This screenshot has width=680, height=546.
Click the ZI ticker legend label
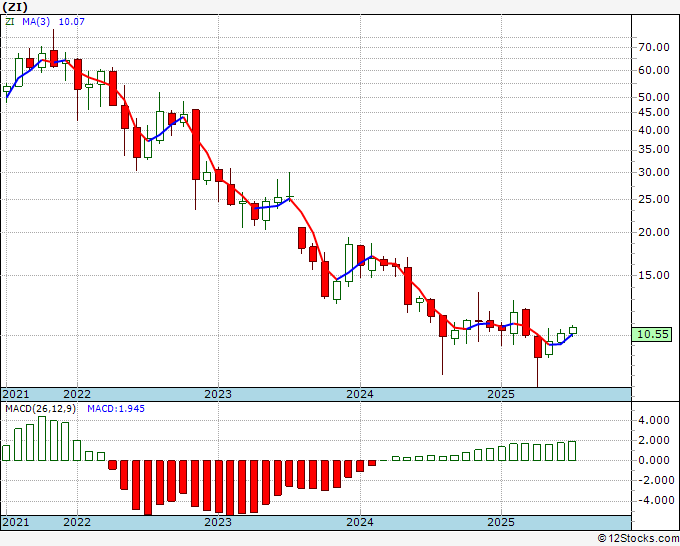click(10, 21)
